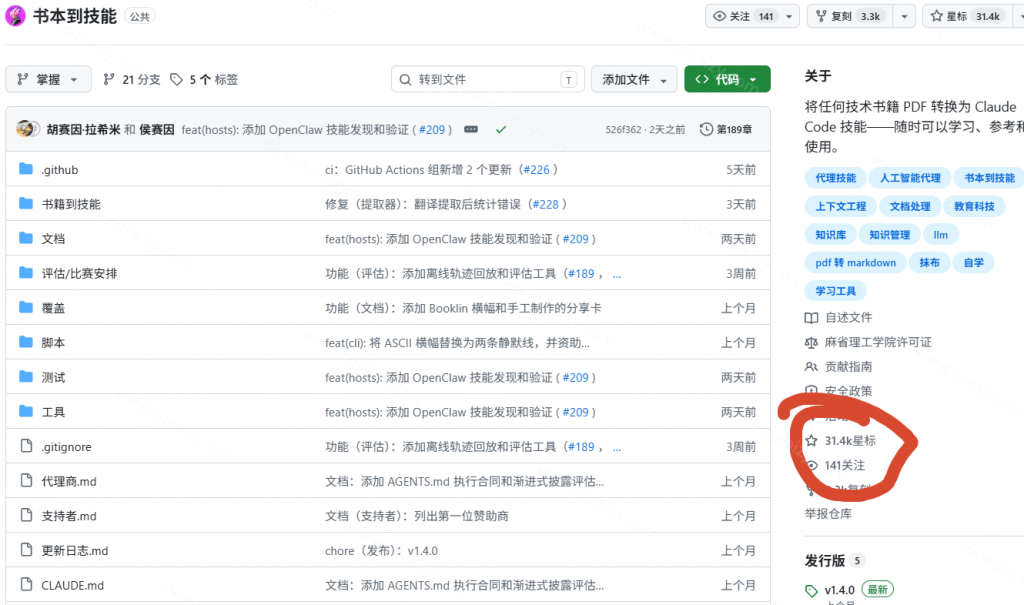Click the file icon for .gitignore

point(26,446)
